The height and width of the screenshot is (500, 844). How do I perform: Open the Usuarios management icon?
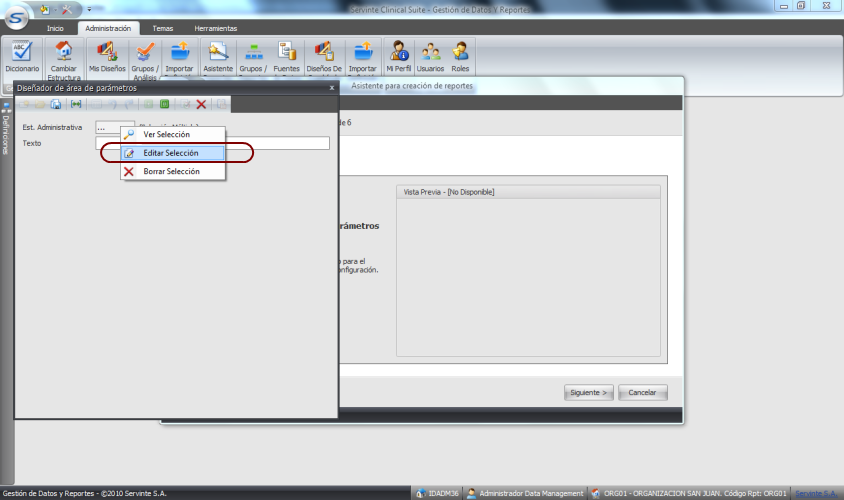click(430, 56)
